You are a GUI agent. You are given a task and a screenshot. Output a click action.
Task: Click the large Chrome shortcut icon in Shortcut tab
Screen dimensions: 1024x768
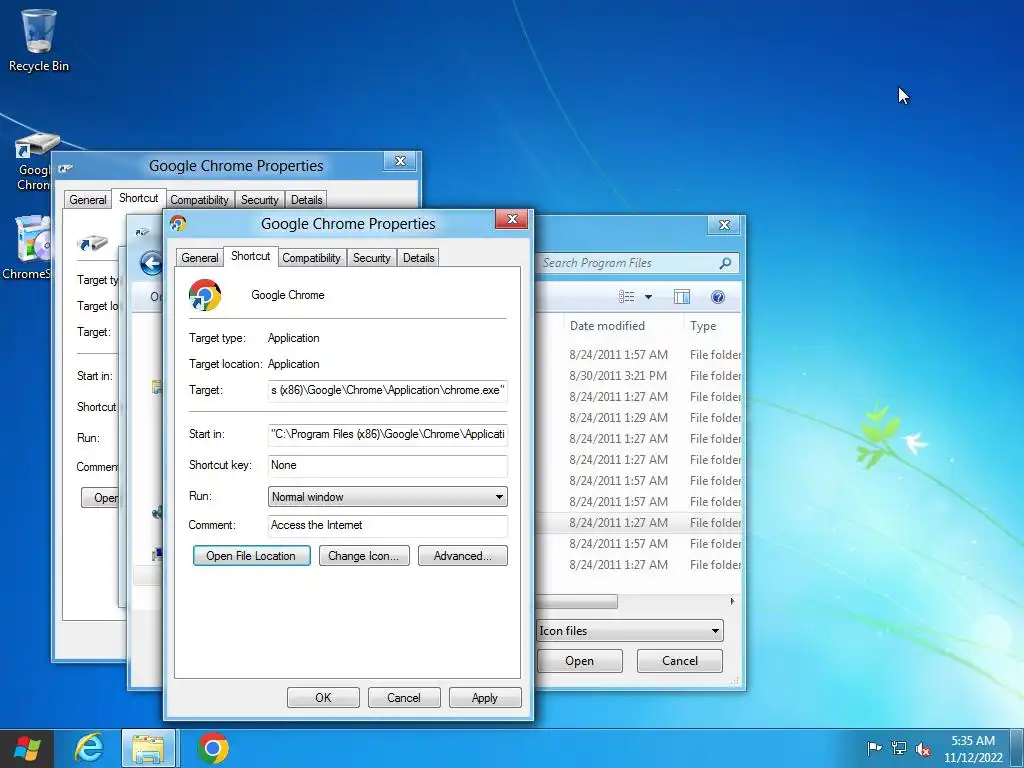click(205, 295)
